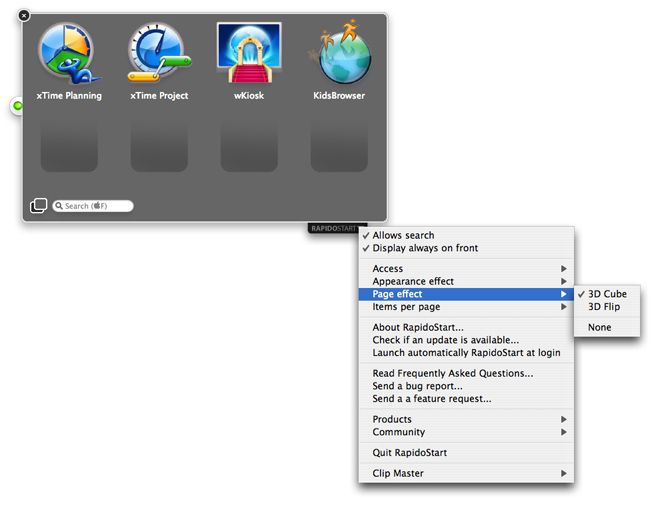Click the pages overview icon beside search
Image resolution: width=650 pixels, height=510 pixels.
click(x=38, y=206)
